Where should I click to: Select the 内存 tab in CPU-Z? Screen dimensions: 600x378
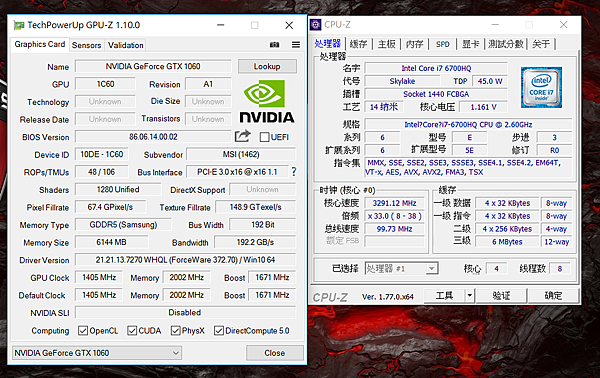(x=414, y=44)
